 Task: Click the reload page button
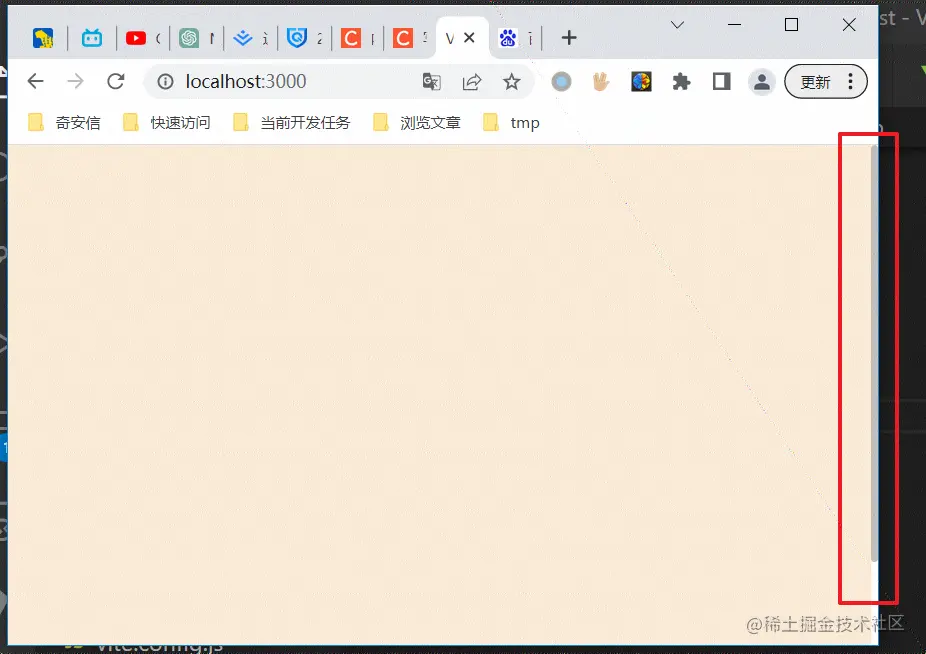pyautogui.click(x=115, y=81)
